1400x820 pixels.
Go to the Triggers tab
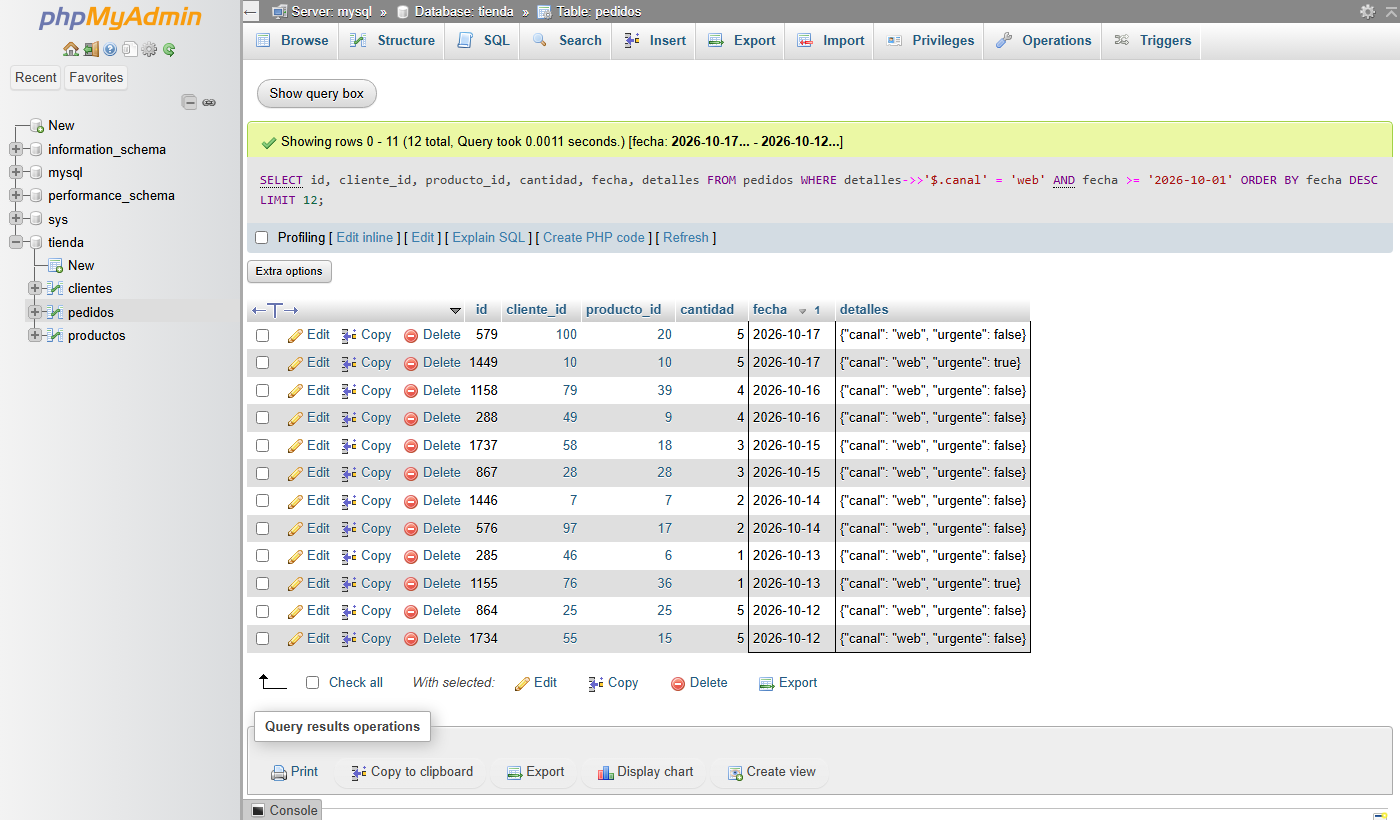1152,41
